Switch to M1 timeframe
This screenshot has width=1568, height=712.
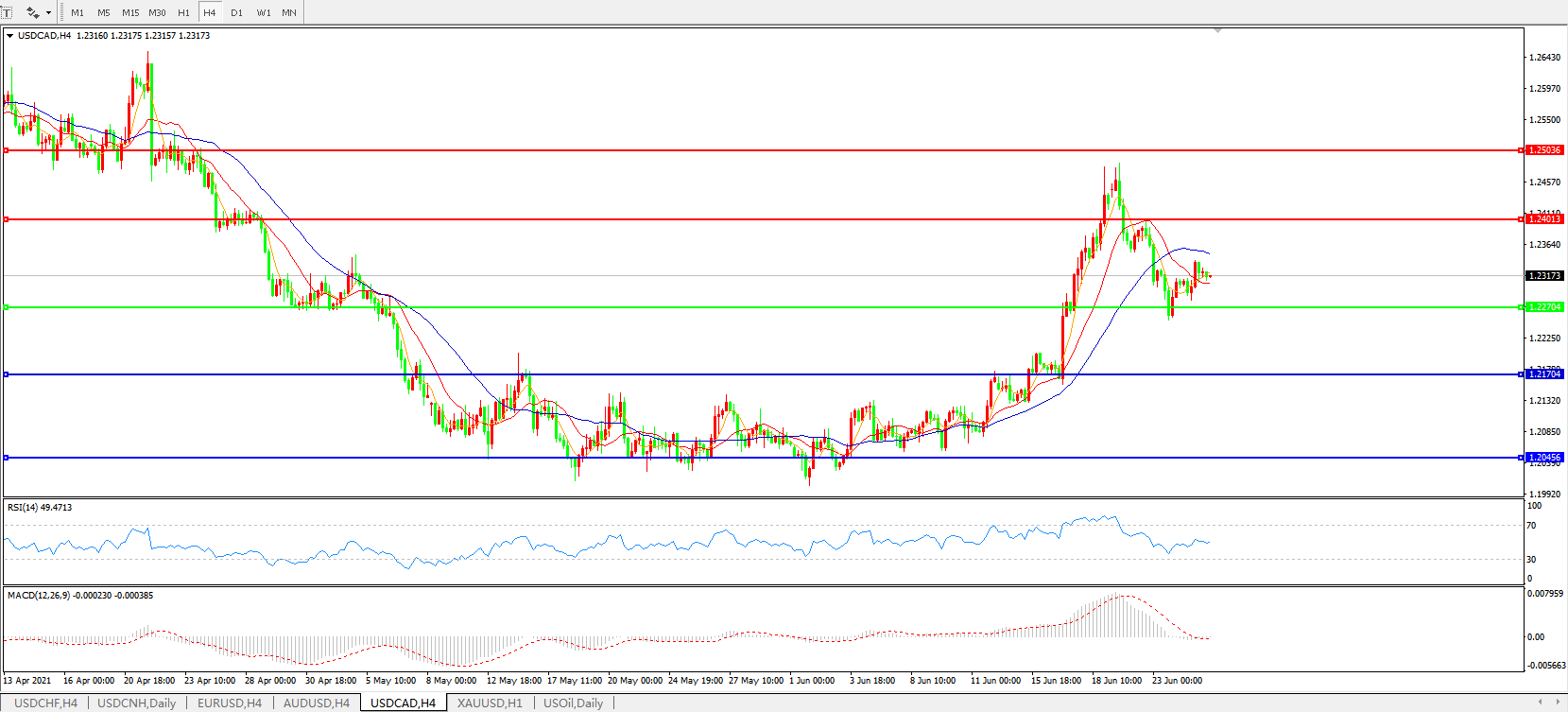[78, 12]
